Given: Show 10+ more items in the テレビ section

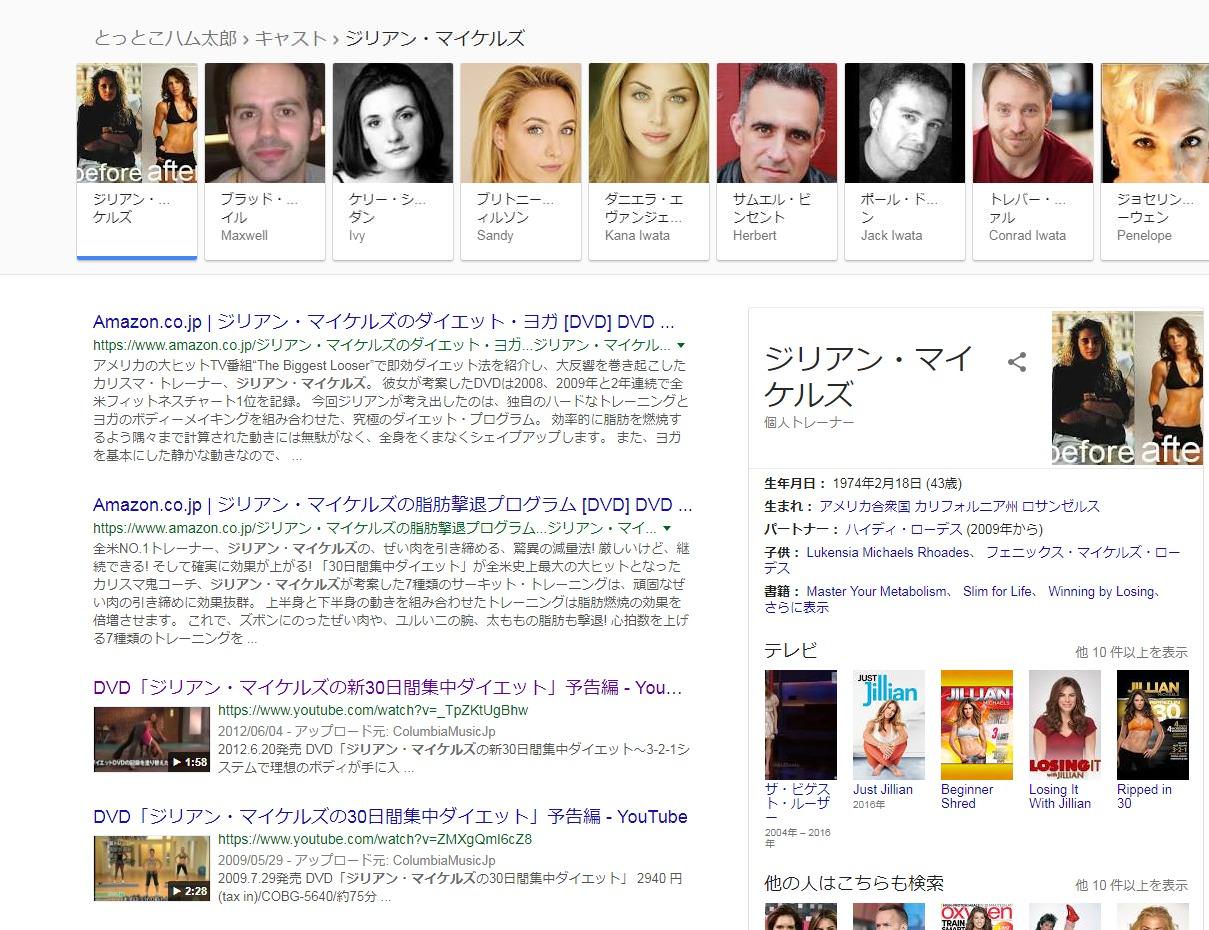Looking at the screenshot, I should [x=1131, y=652].
